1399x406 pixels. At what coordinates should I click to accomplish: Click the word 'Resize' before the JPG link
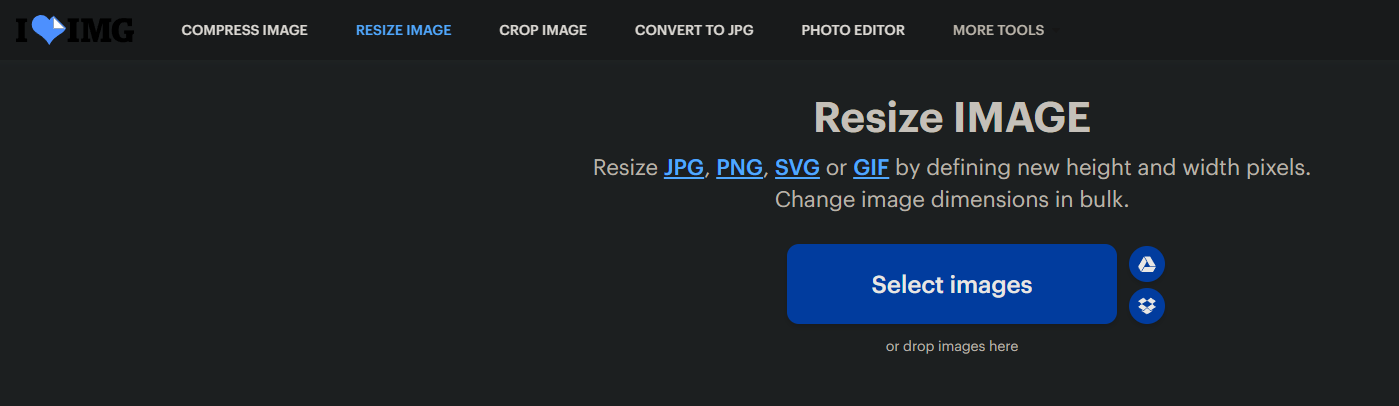coord(625,167)
